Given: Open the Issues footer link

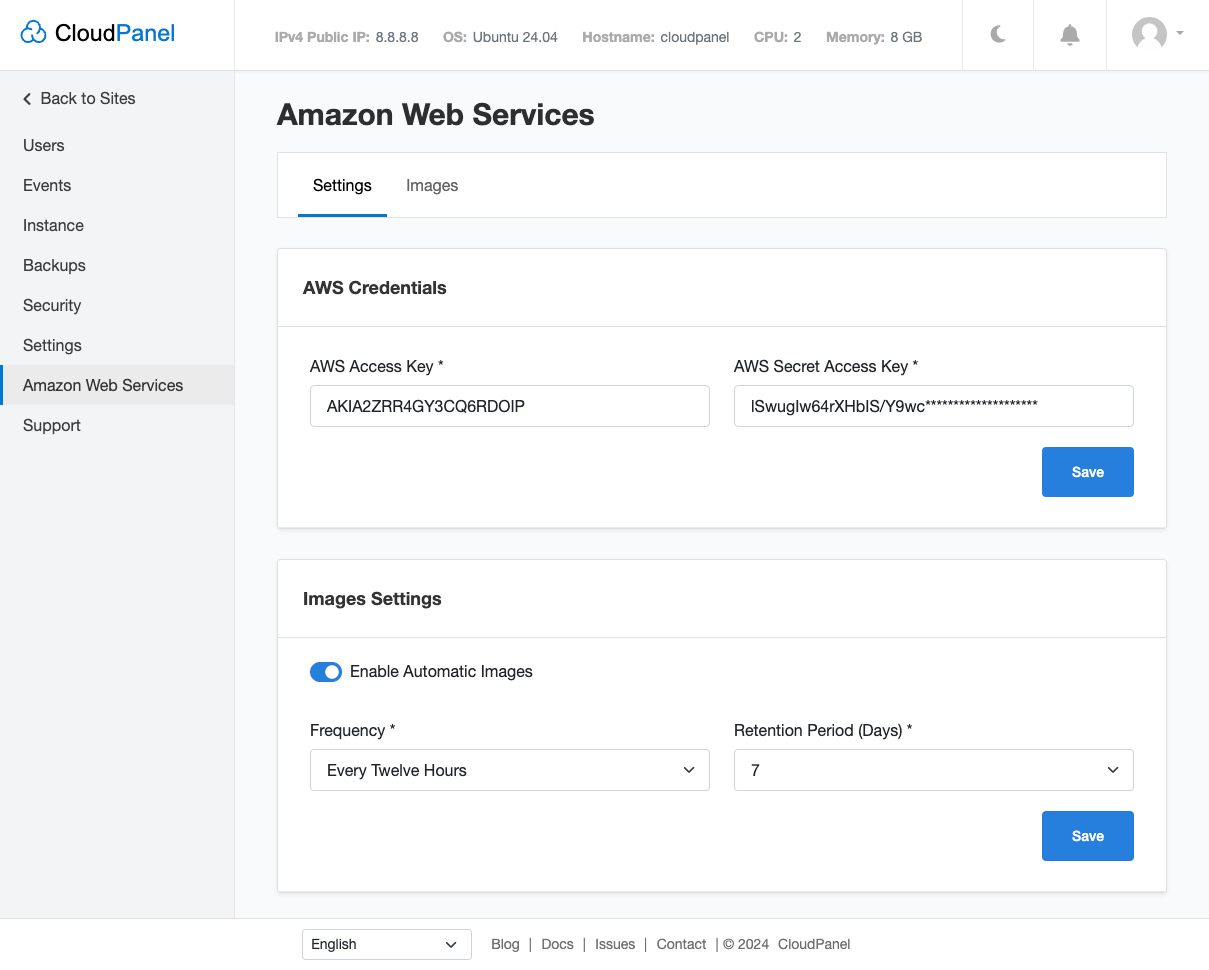Looking at the screenshot, I should click(x=614, y=944).
